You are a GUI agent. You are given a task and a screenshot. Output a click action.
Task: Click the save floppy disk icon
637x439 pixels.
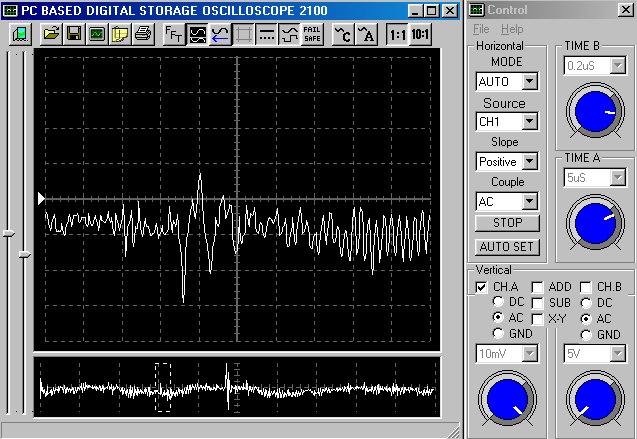point(74,33)
